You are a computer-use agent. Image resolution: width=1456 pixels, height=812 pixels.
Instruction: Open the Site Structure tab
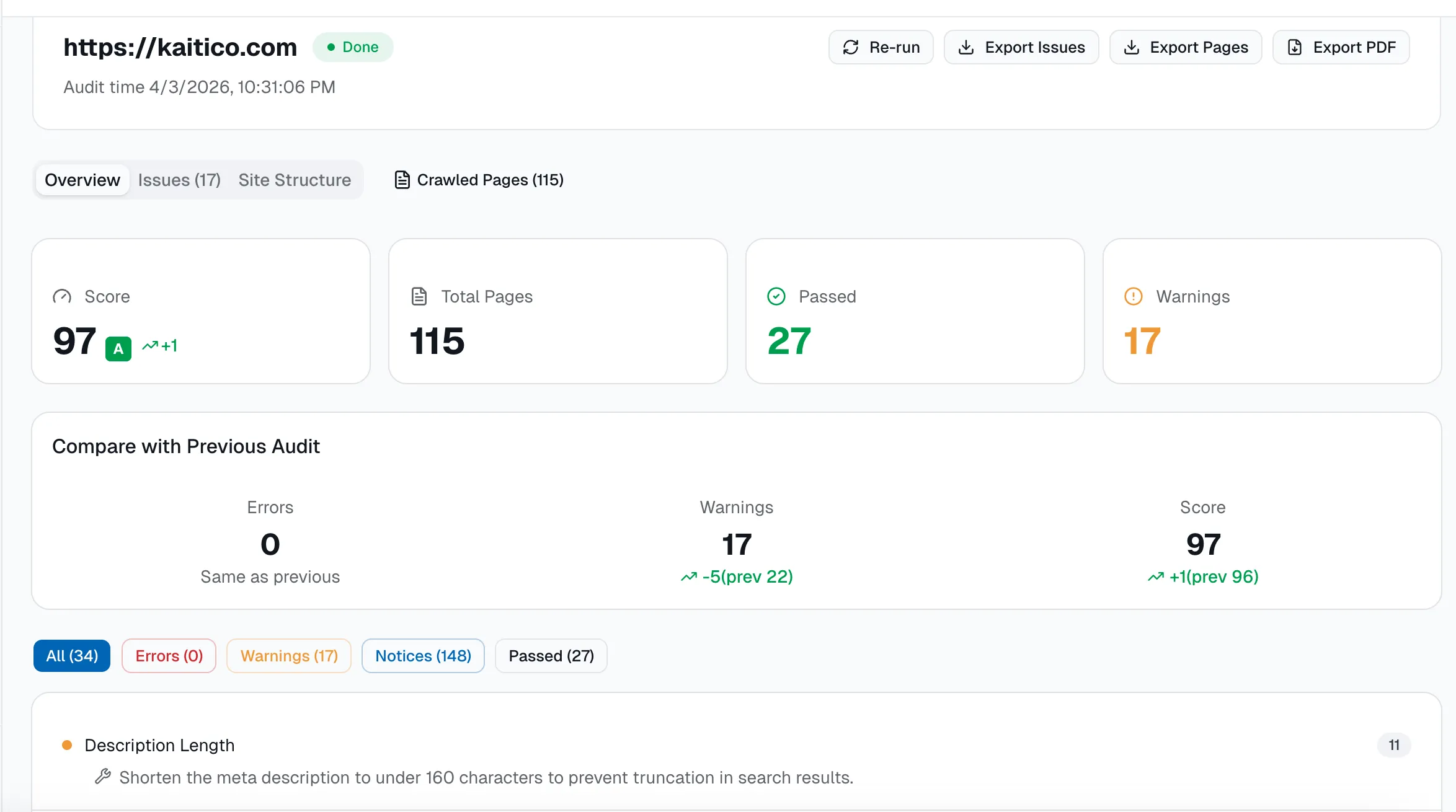(295, 180)
